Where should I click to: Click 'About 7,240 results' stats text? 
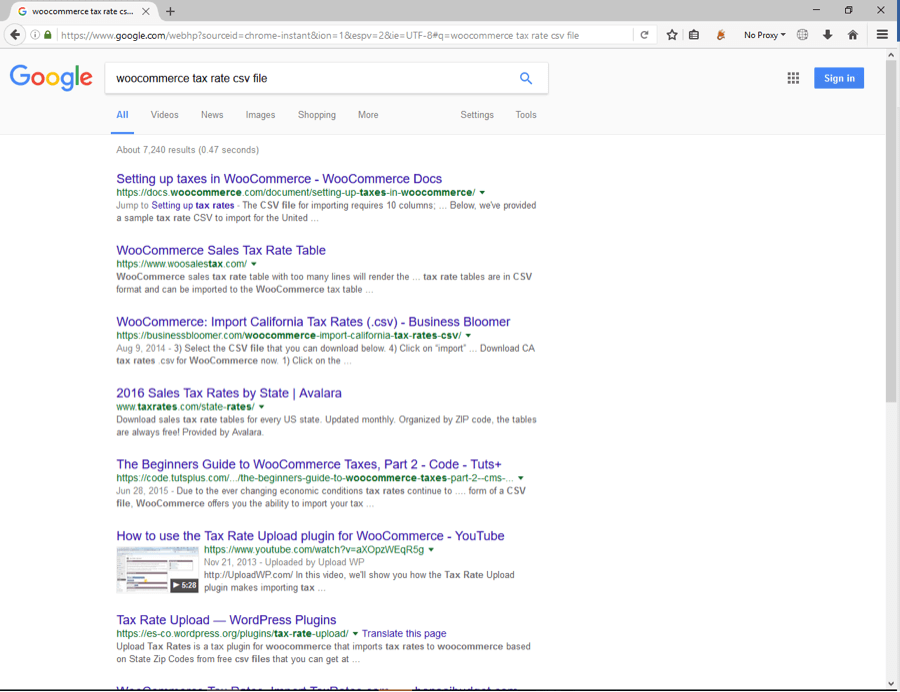[188, 150]
